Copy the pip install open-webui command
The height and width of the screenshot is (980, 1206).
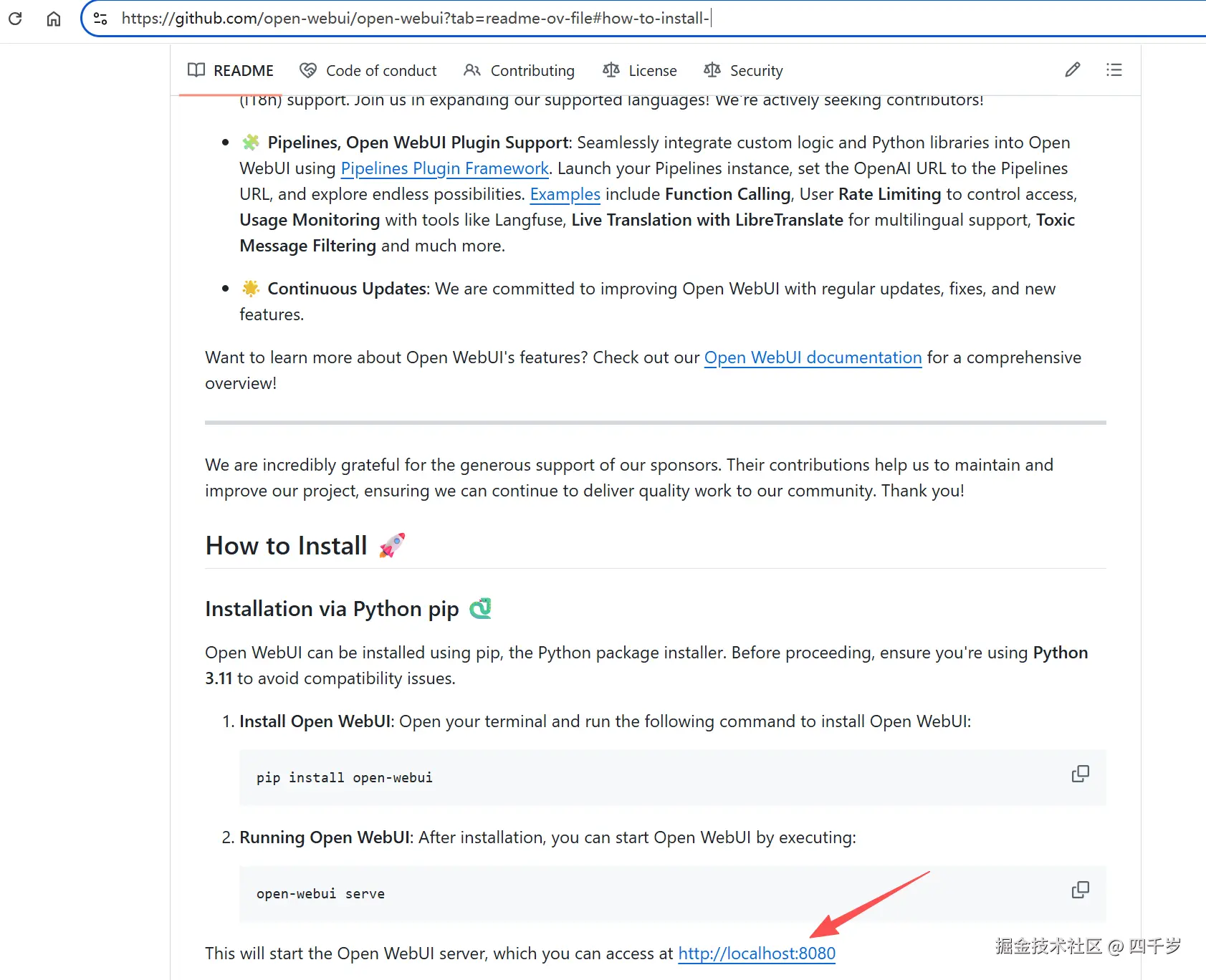[x=1081, y=774]
